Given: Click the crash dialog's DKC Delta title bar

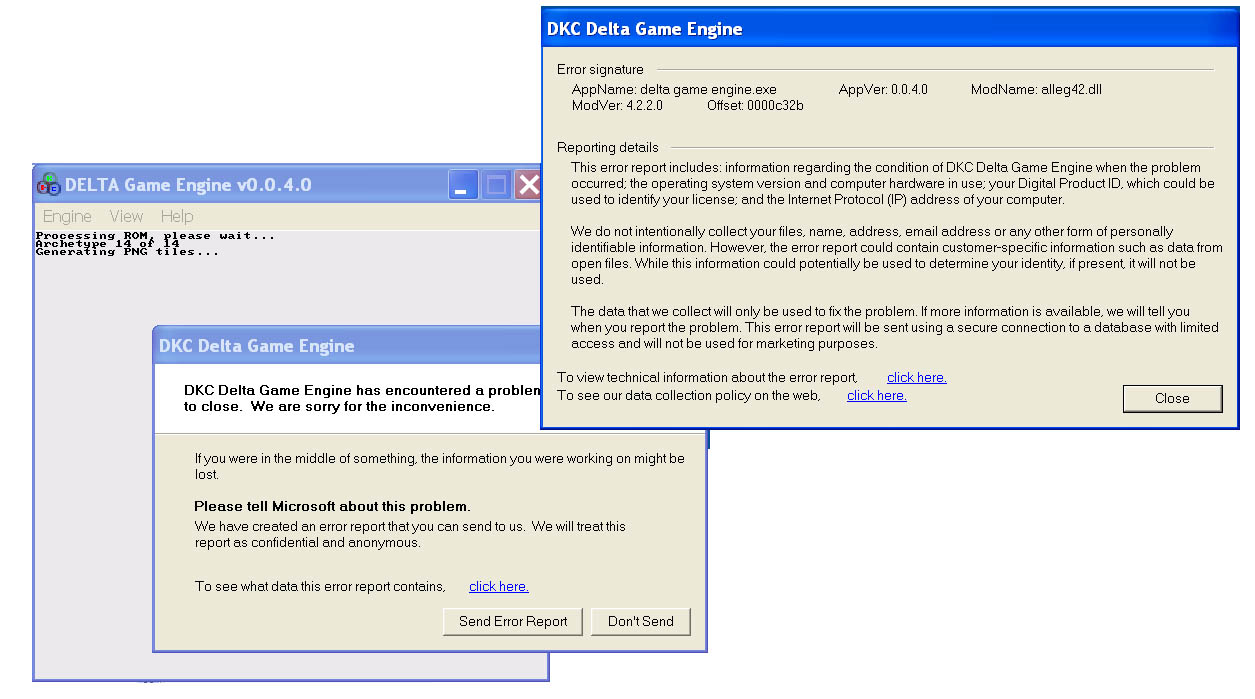Looking at the screenshot, I should [350, 346].
